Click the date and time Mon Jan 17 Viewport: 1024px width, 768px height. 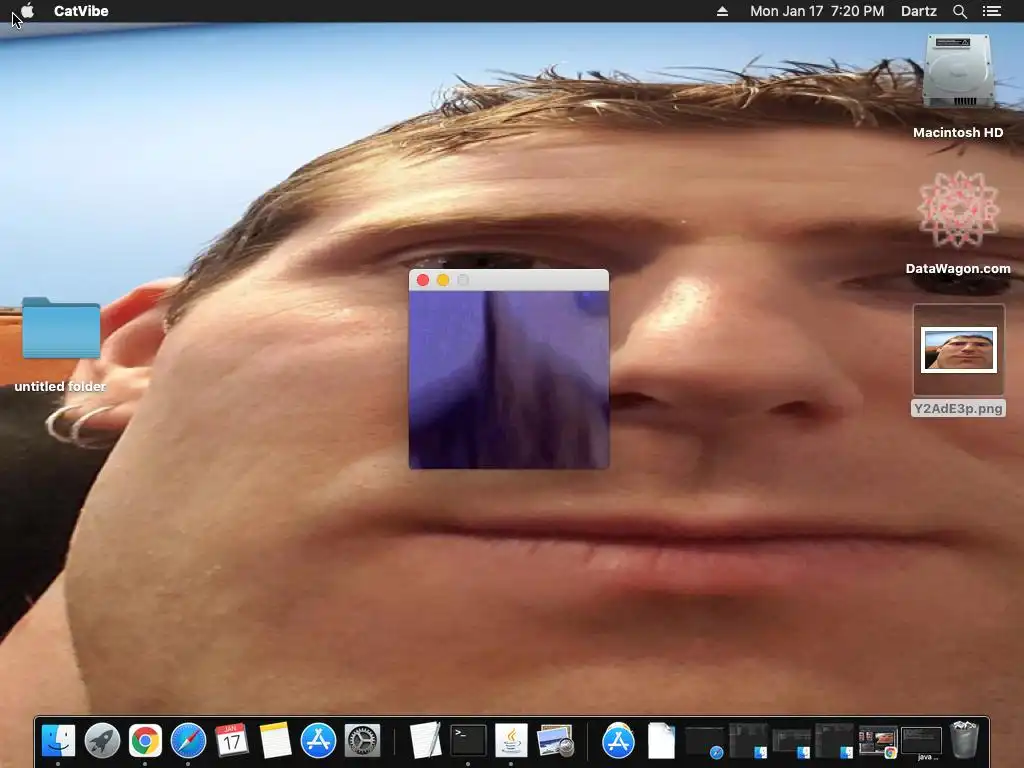click(x=817, y=11)
